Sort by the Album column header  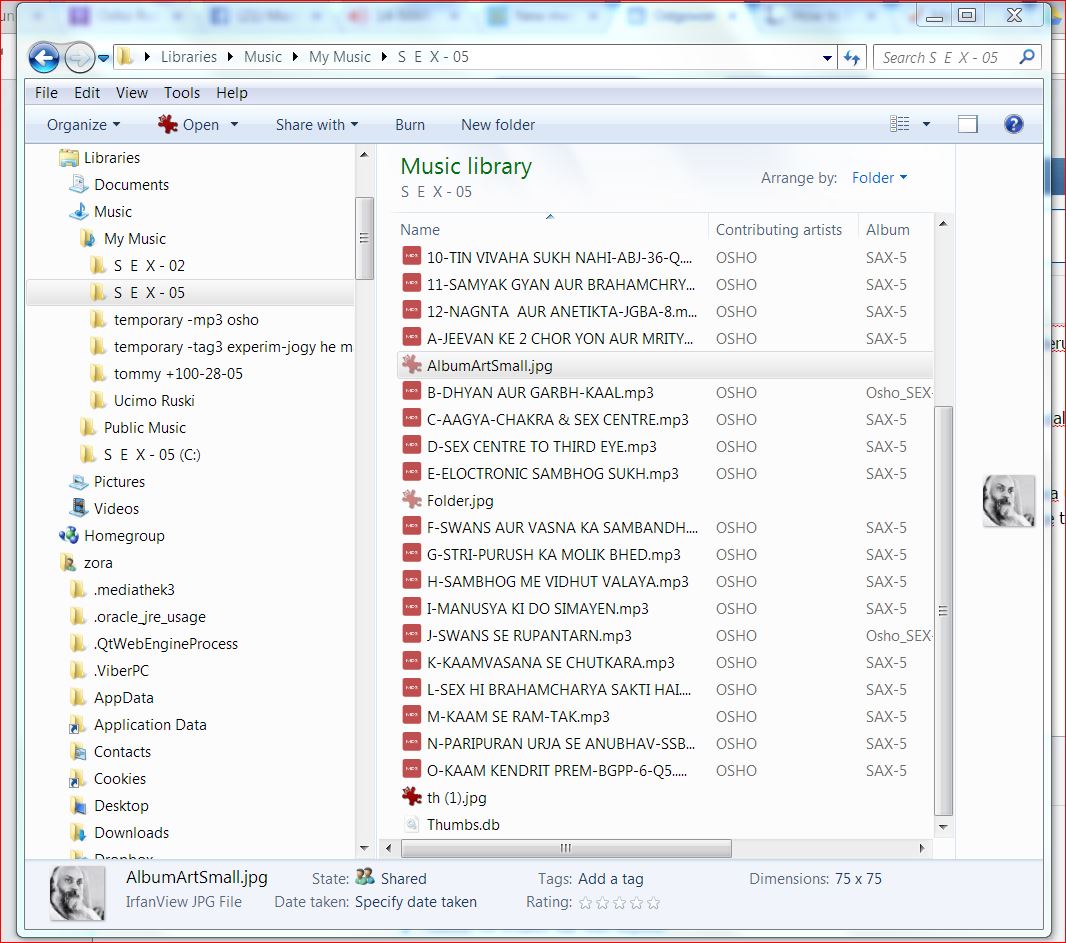(887, 230)
